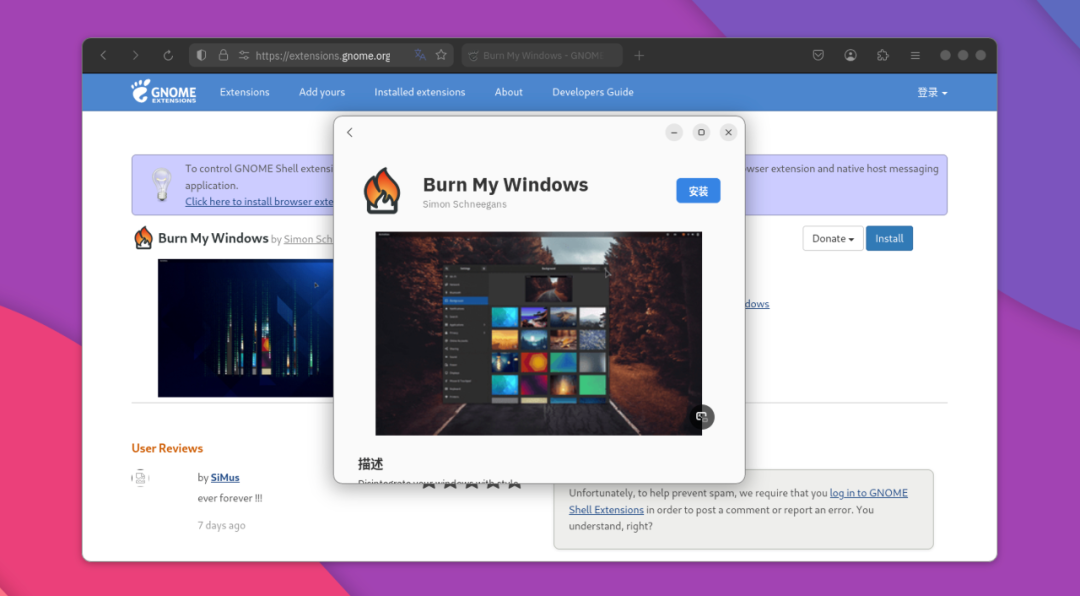
Task: Select the Burn My Windows browser tab
Action: (x=542, y=55)
